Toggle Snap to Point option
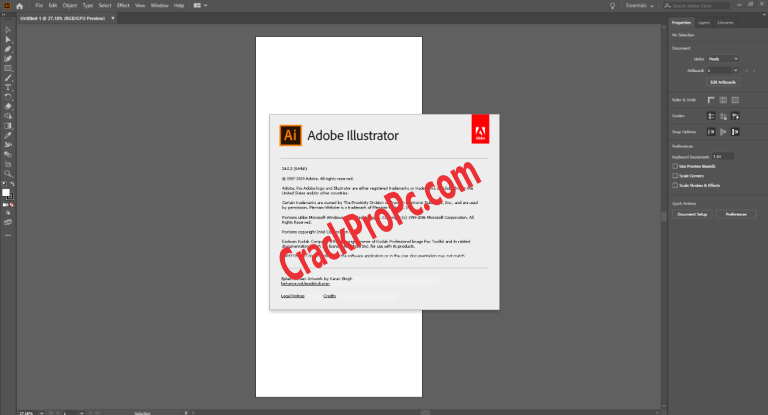 (x=711, y=132)
